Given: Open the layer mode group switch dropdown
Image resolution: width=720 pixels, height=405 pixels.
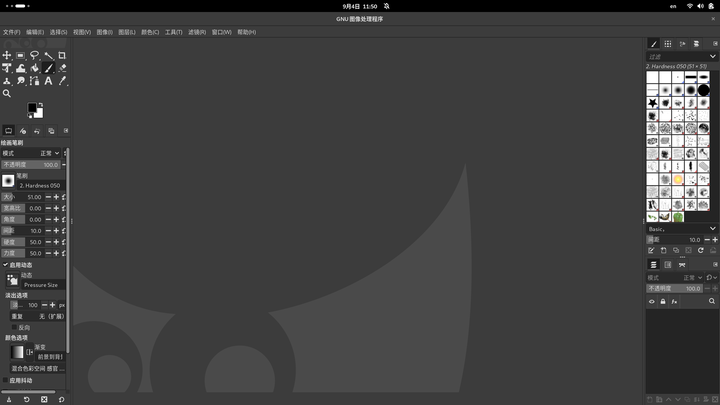Looking at the screenshot, I should 712,277.
